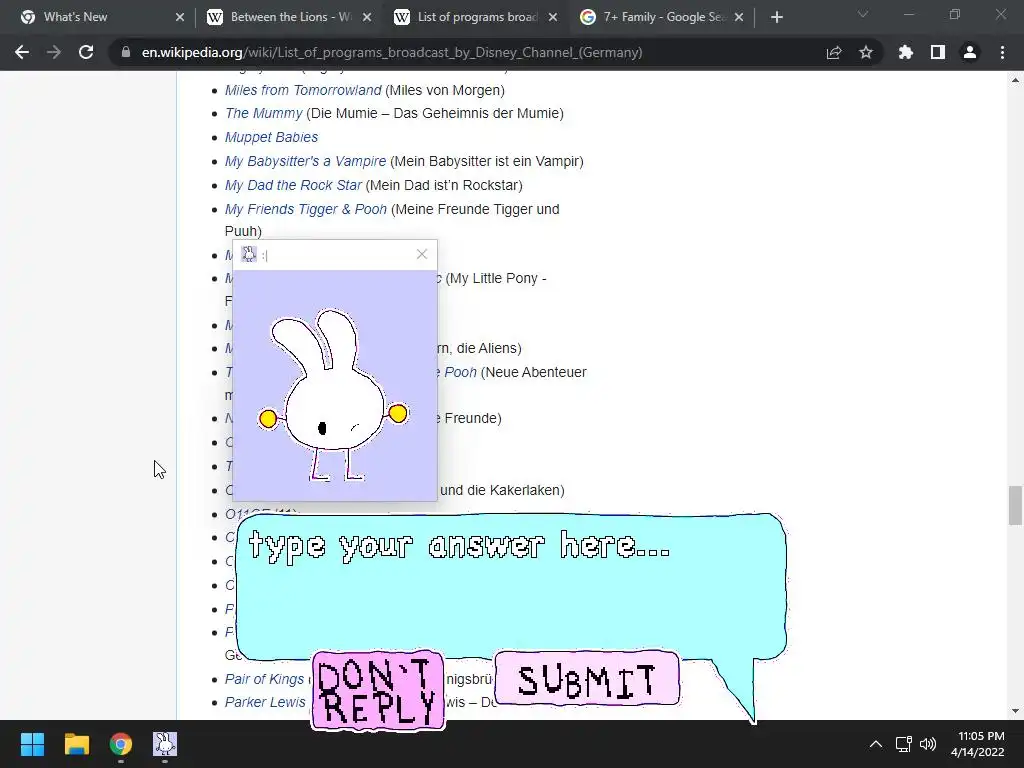Reload the Wikipedia page
The width and height of the screenshot is (1024, 768).
click(86, 52)
